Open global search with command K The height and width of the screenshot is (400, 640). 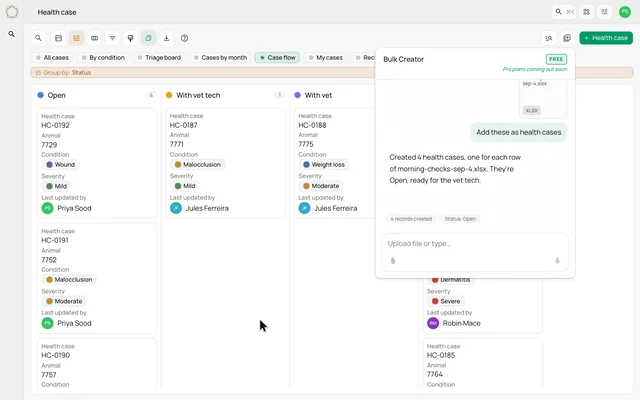tap(564, 12)
